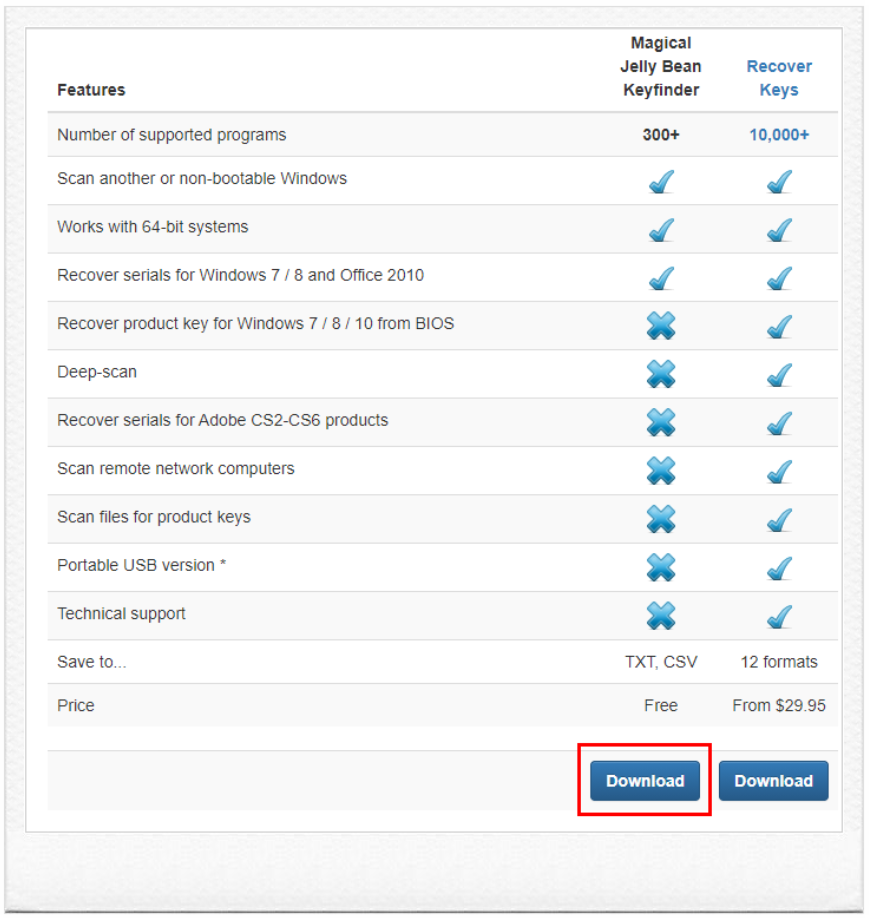Screen dimensions: 869x918
Task: Click the Price row label
Action: [76, 705]
